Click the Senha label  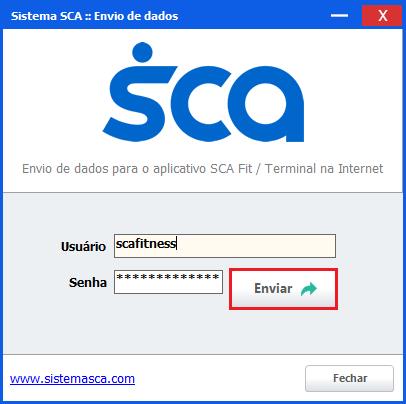(x=88, y=283)
